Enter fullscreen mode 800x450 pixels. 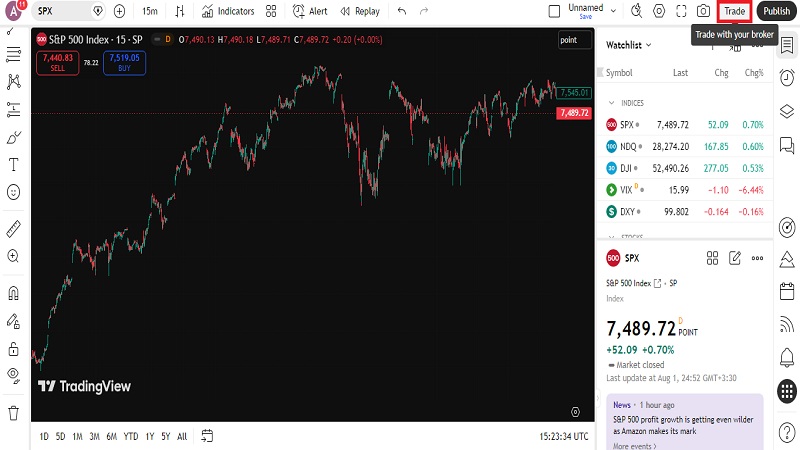(681, 11)
